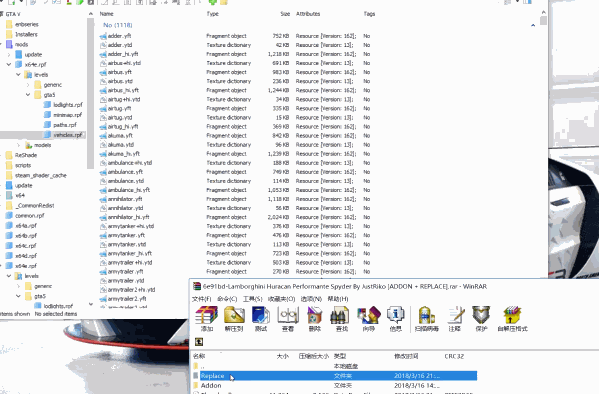Sort OpenIV file list by Name column
The width and height of the screenshot is (599, 394).
(x=107, y=14)
